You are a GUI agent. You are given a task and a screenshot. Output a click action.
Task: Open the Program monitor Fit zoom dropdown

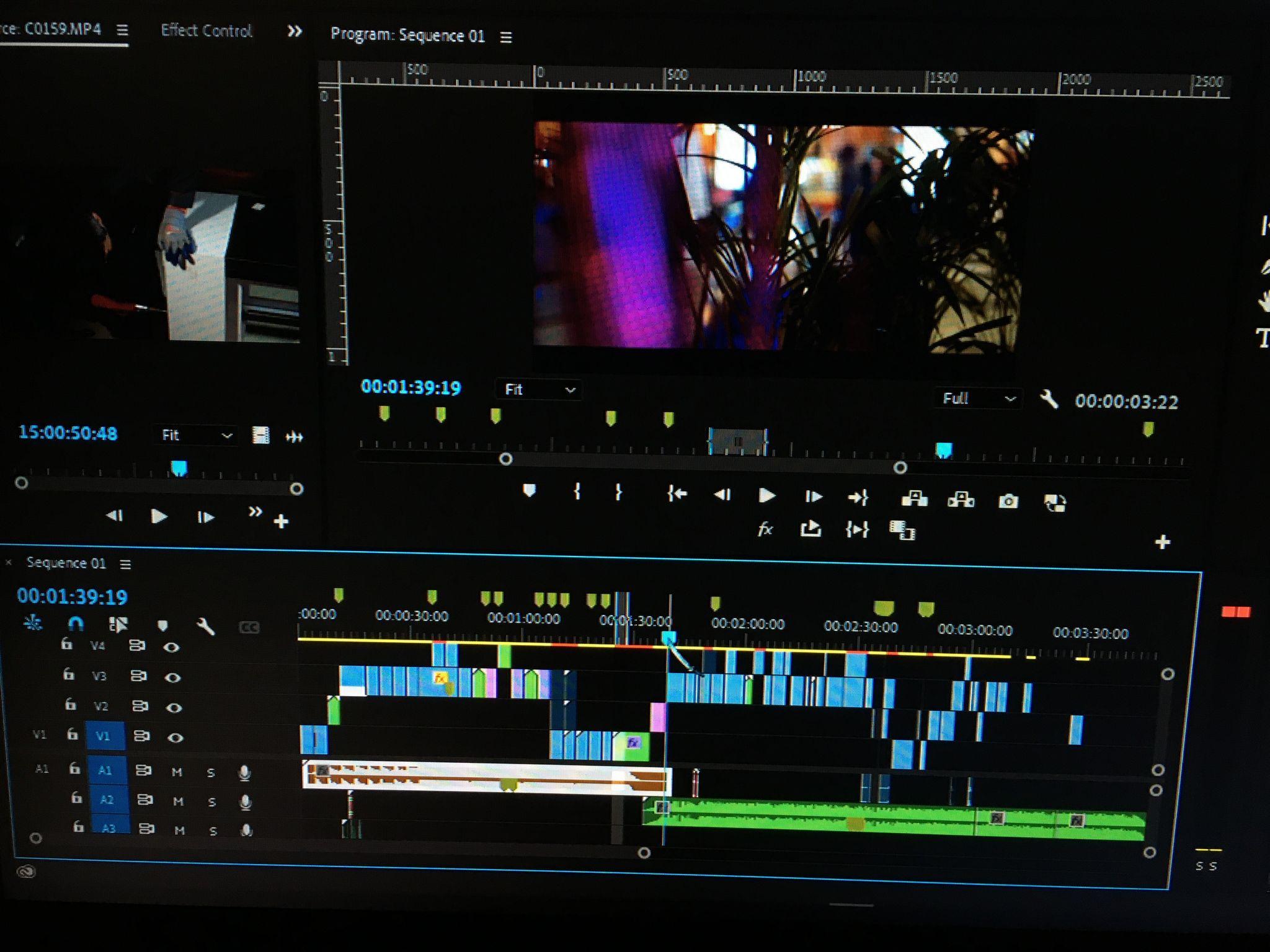pyautogui.click(x=538, y=390)
